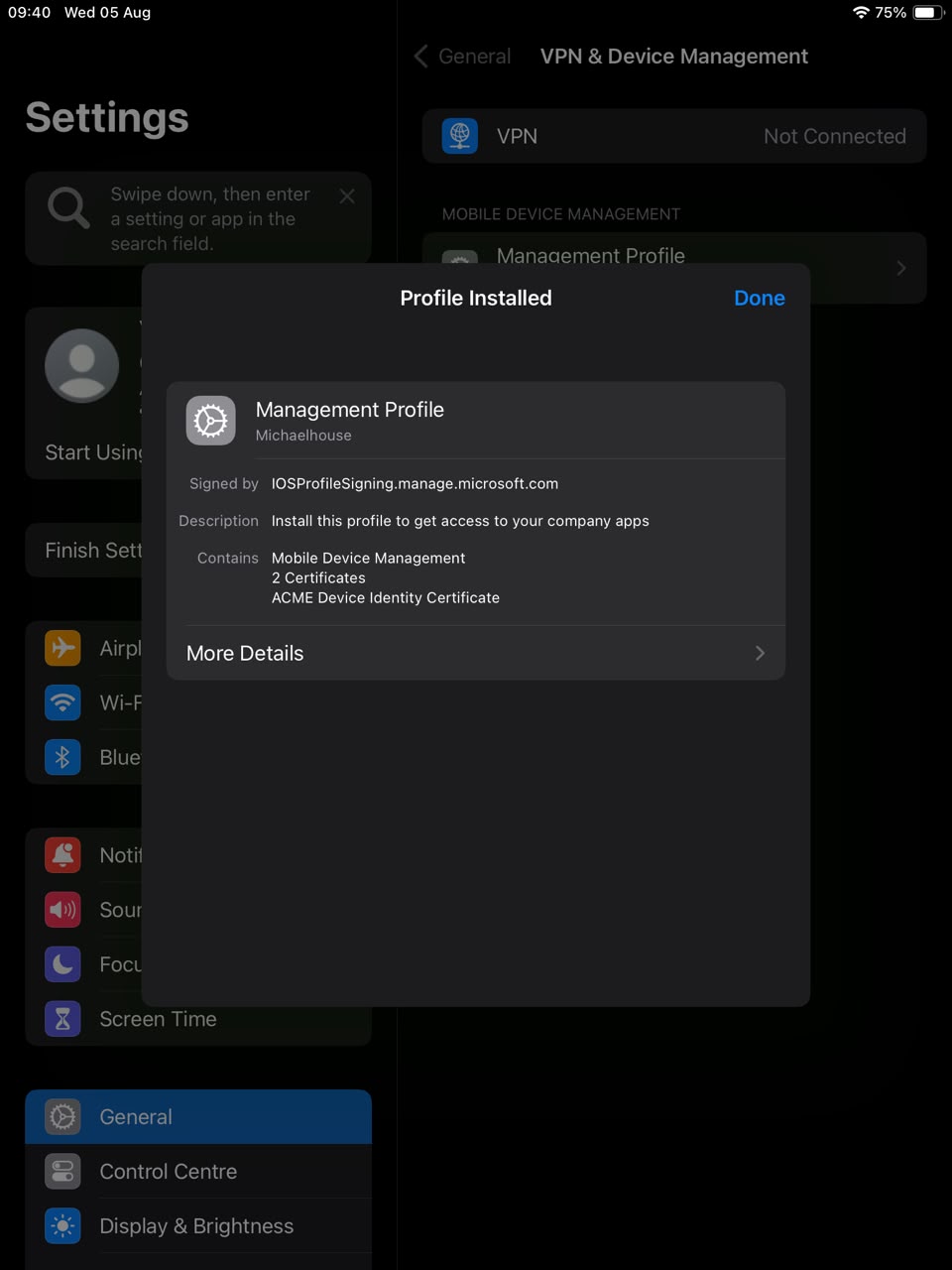Open Screen Time hourglass icon
952x1270 pixels.
click(x=62, y=1018)
